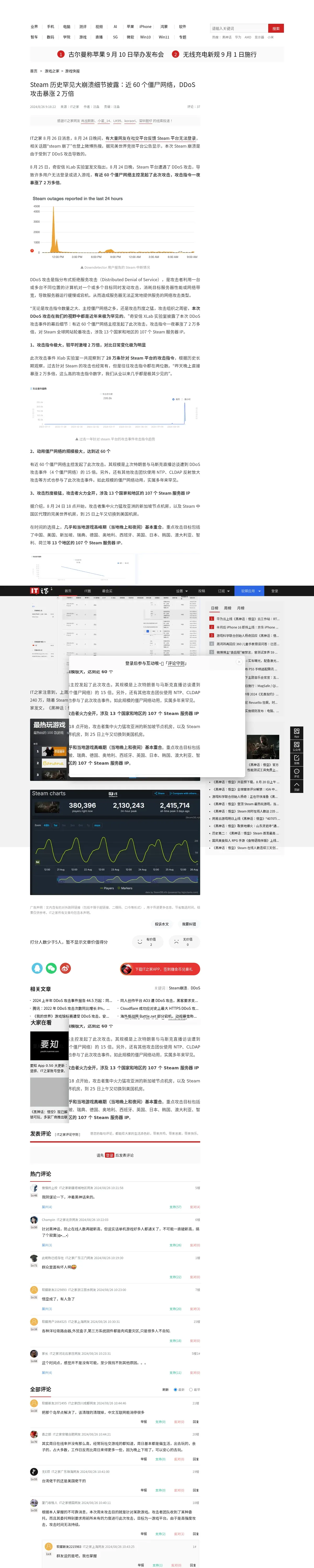Focus the keyword search input field
This screenshot has height=1568, width=314.
pyautogui.click(x=238, y=28)
